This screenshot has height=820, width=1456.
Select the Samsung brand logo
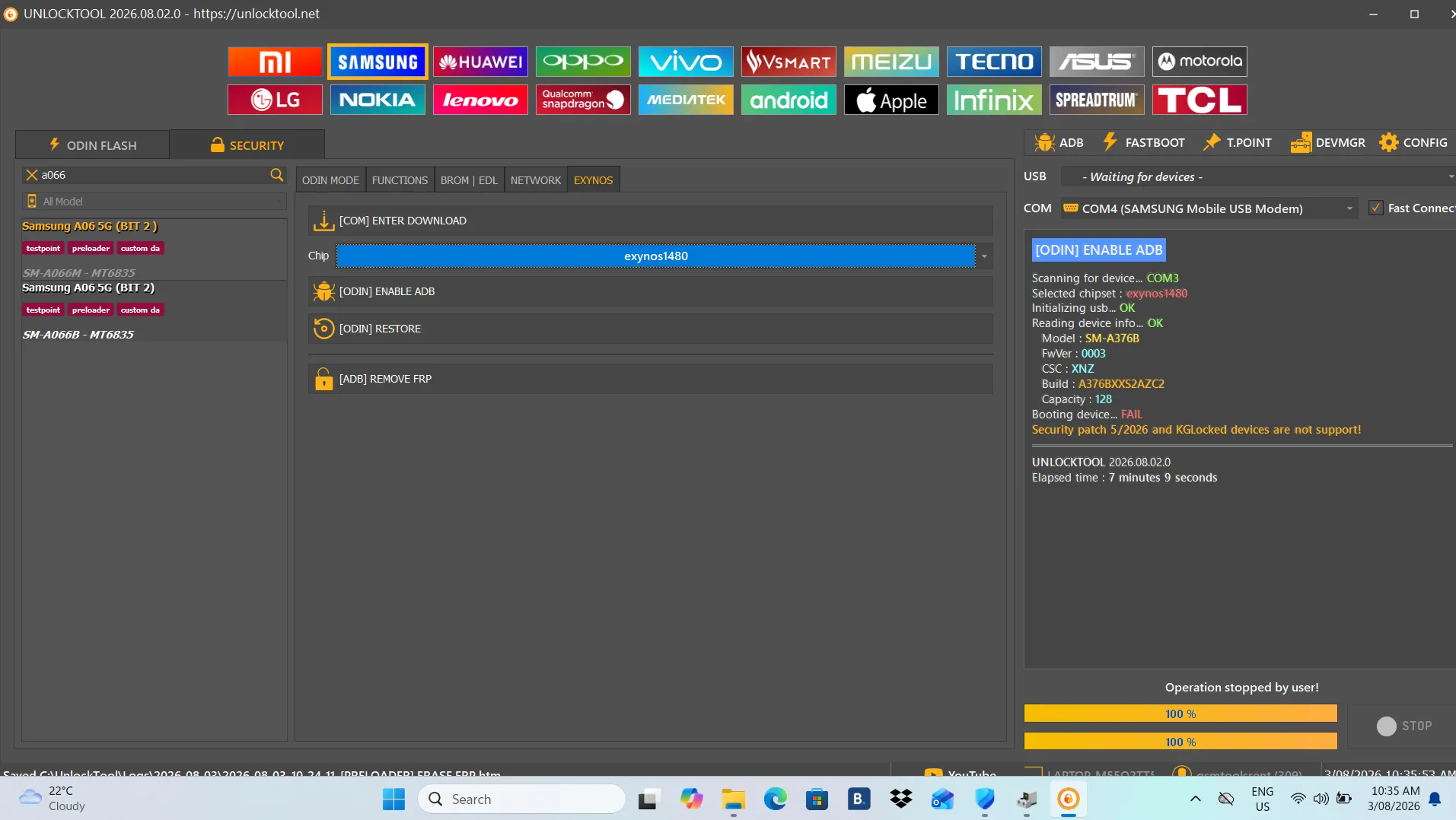point(378,62)
